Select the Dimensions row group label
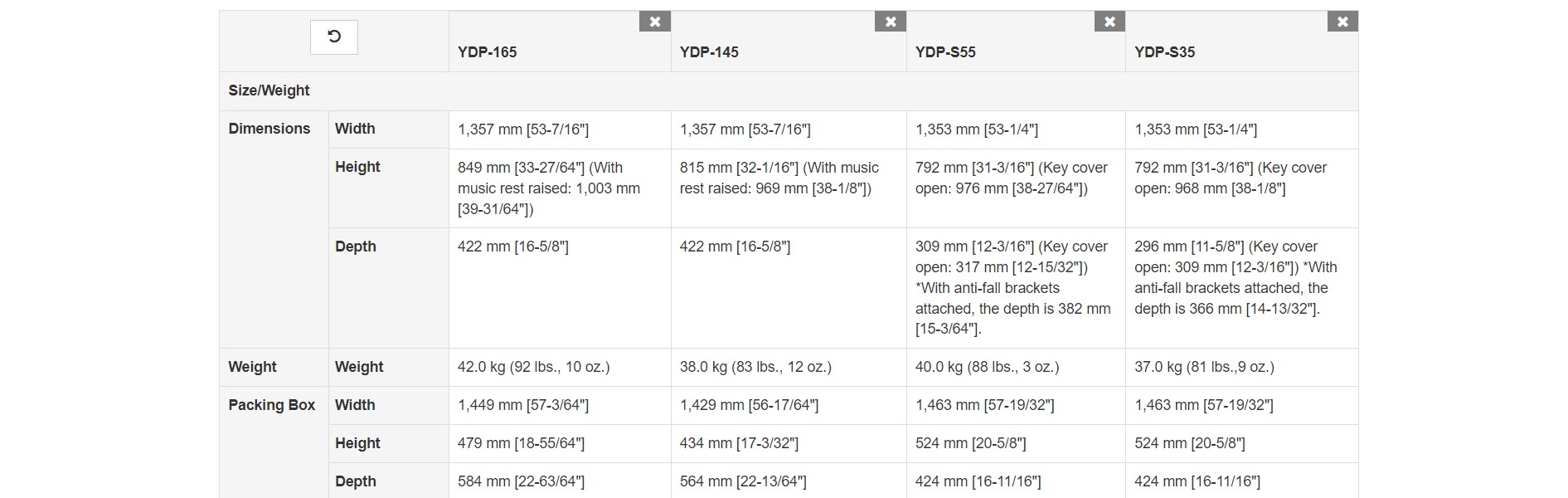Image resolution: width=1568 pixels, height=498 pixels. (269, 129)
